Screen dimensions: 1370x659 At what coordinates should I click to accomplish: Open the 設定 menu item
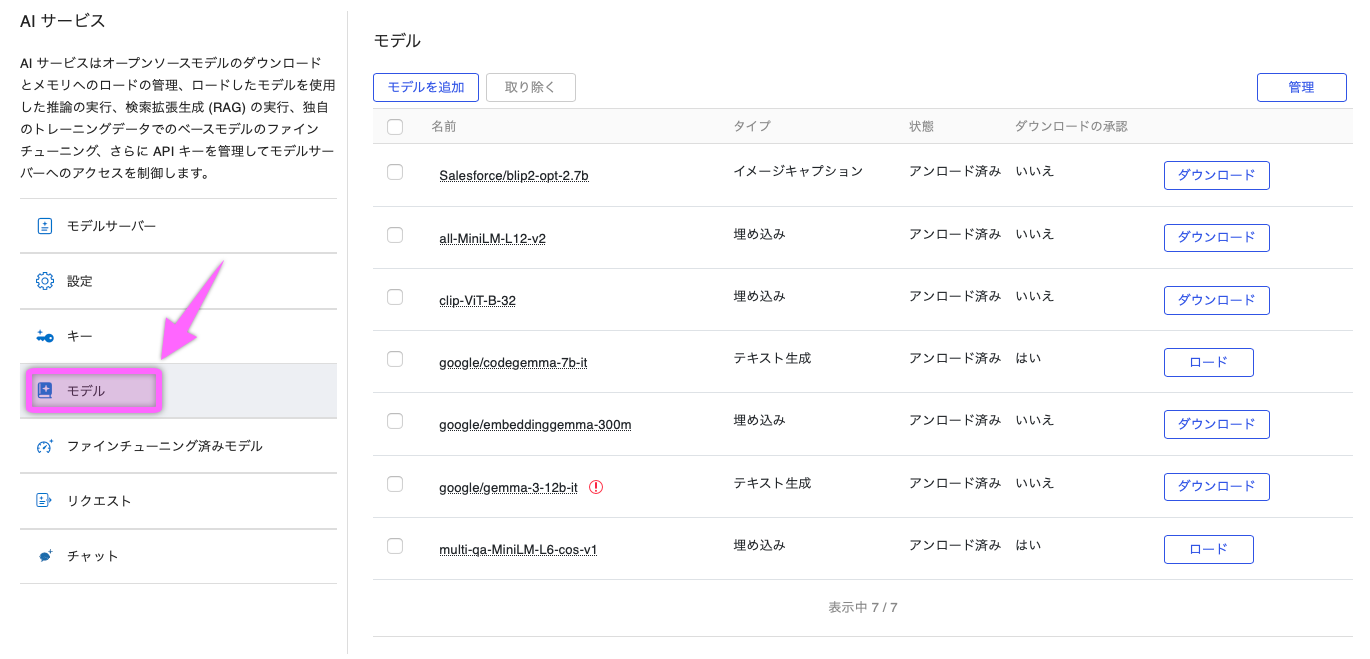pyautogui.click(x=178, y=281)
